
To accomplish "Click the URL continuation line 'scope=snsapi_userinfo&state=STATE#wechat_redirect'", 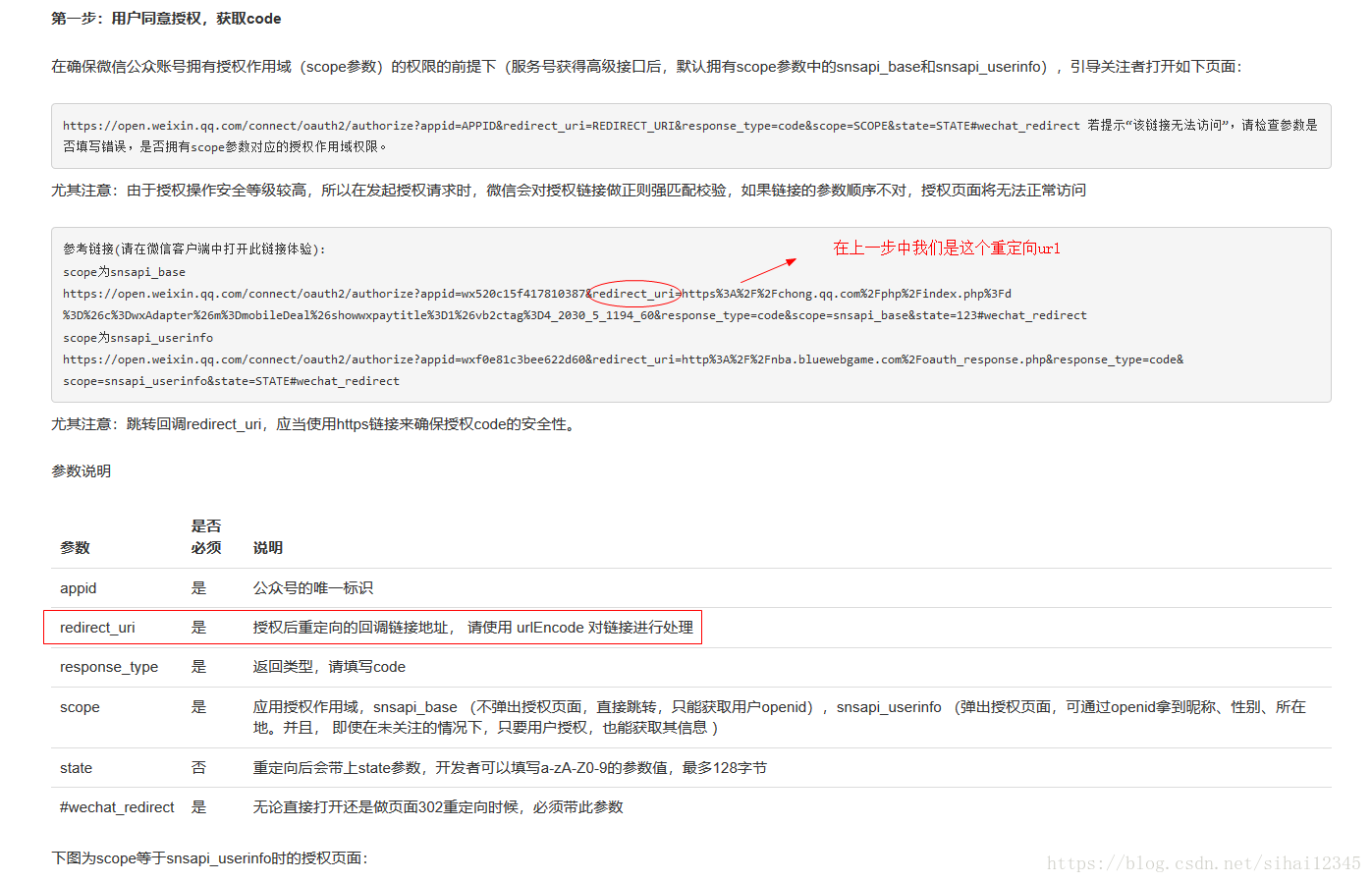I will (231, 381).
